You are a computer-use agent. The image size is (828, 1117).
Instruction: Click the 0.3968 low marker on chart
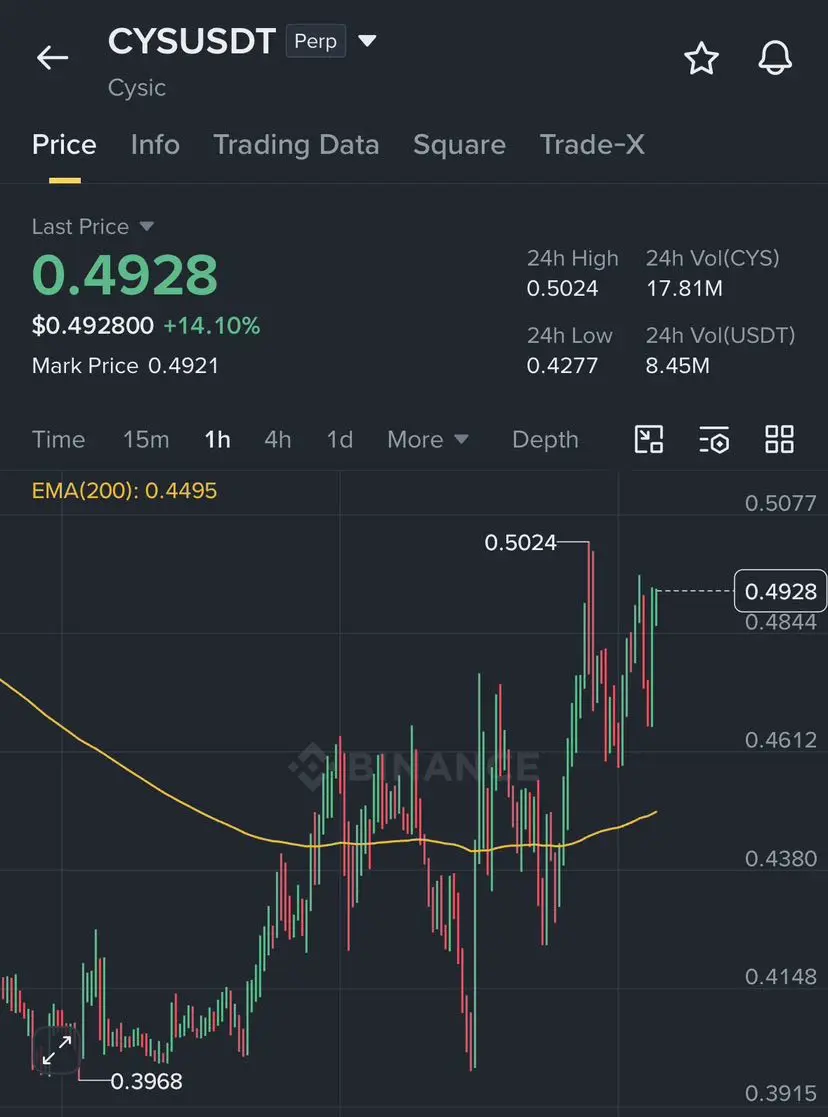click(146, 1081)
